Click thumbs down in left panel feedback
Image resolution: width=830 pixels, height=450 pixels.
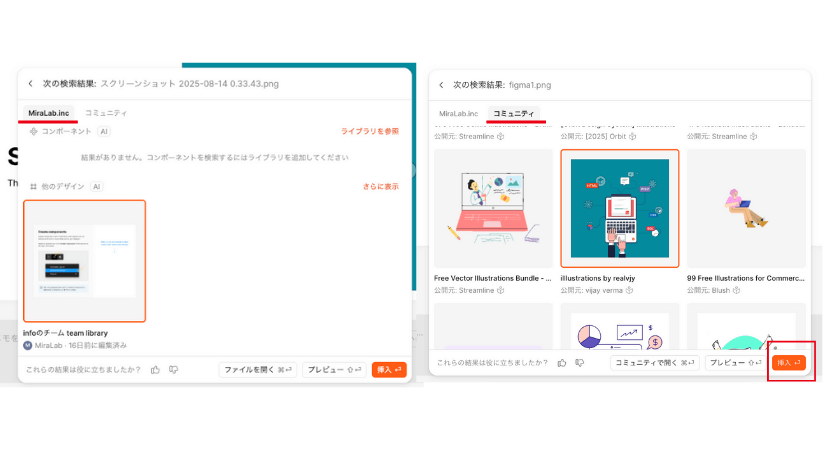click(174, 370)
